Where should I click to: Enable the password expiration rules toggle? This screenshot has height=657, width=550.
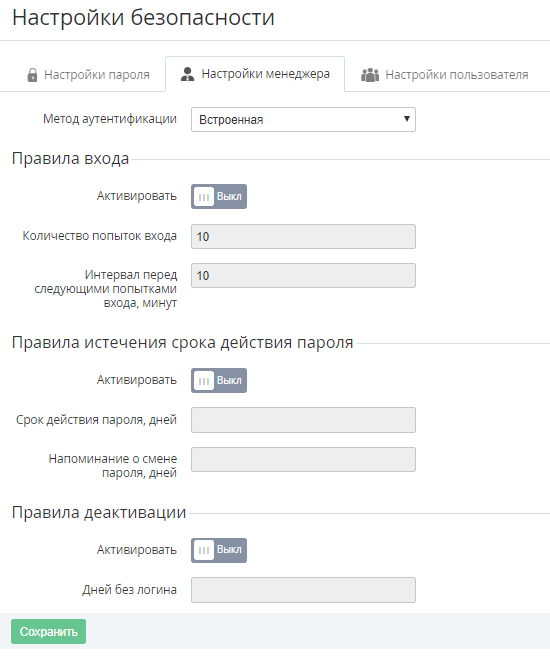pos(219,380)
